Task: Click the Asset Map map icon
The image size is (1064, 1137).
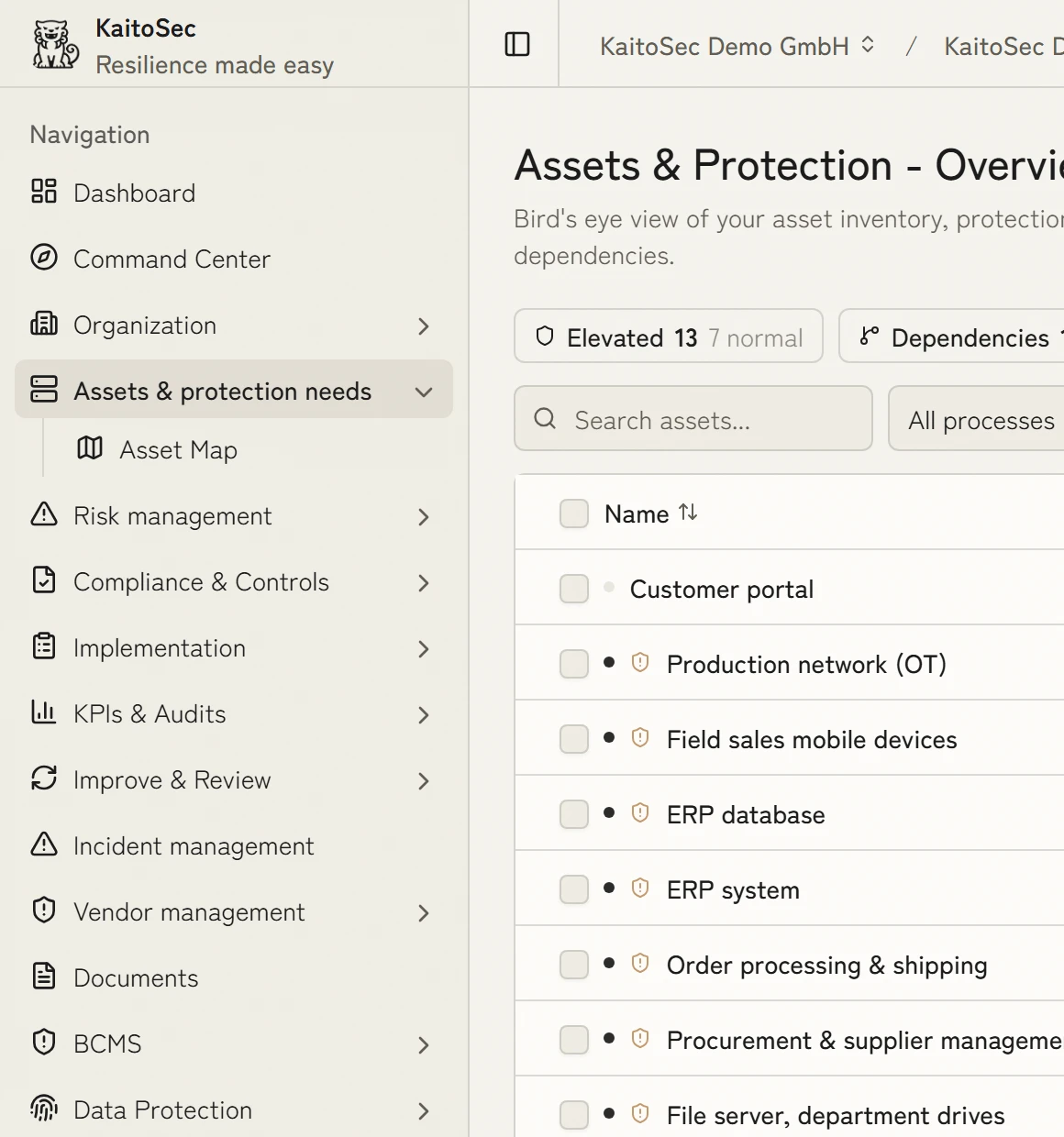Action: [90, 448]
